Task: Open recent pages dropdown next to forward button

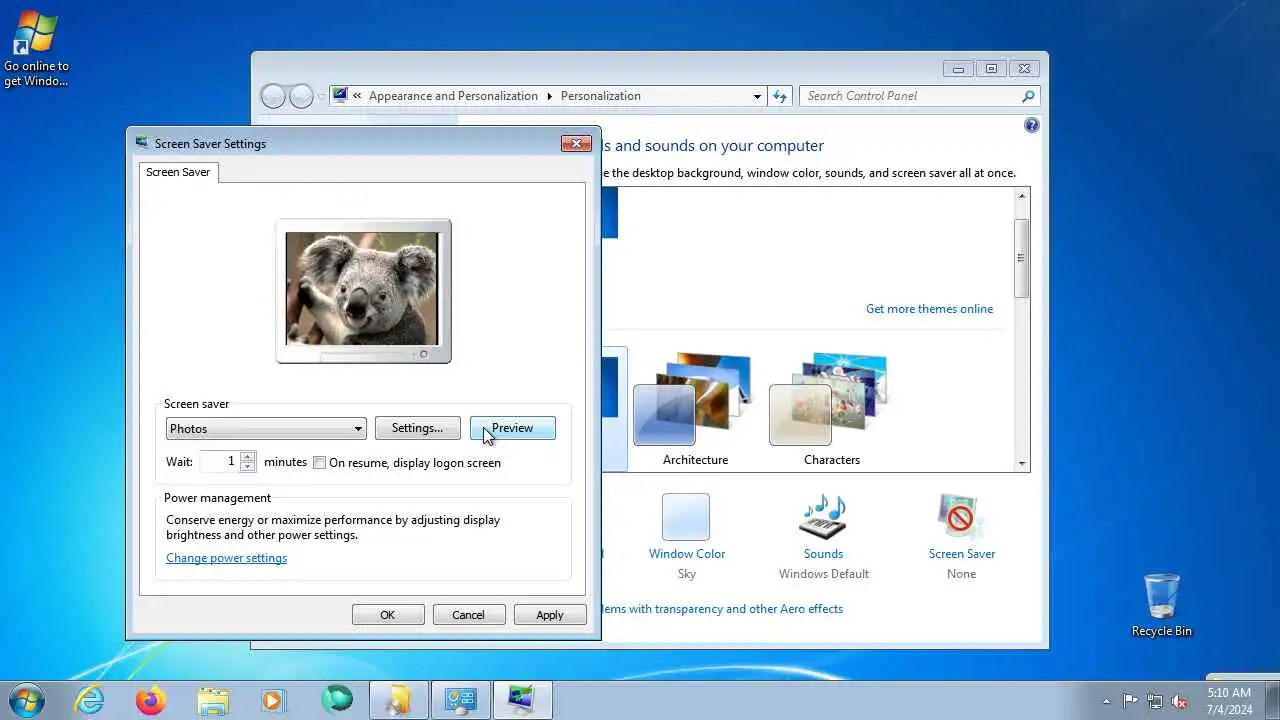Action: (321, 97)
